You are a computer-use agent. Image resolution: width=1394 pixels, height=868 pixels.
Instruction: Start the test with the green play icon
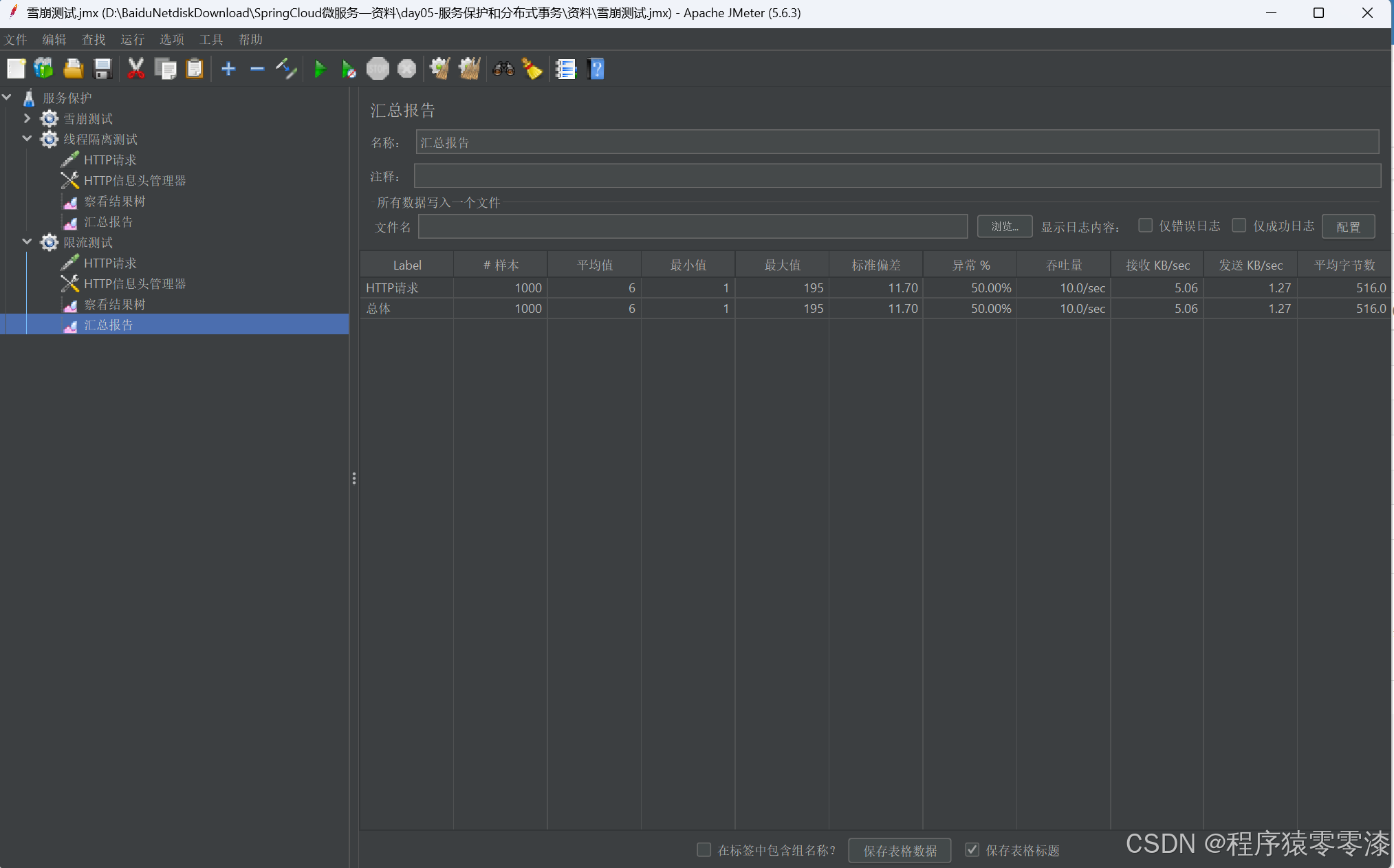320,69
